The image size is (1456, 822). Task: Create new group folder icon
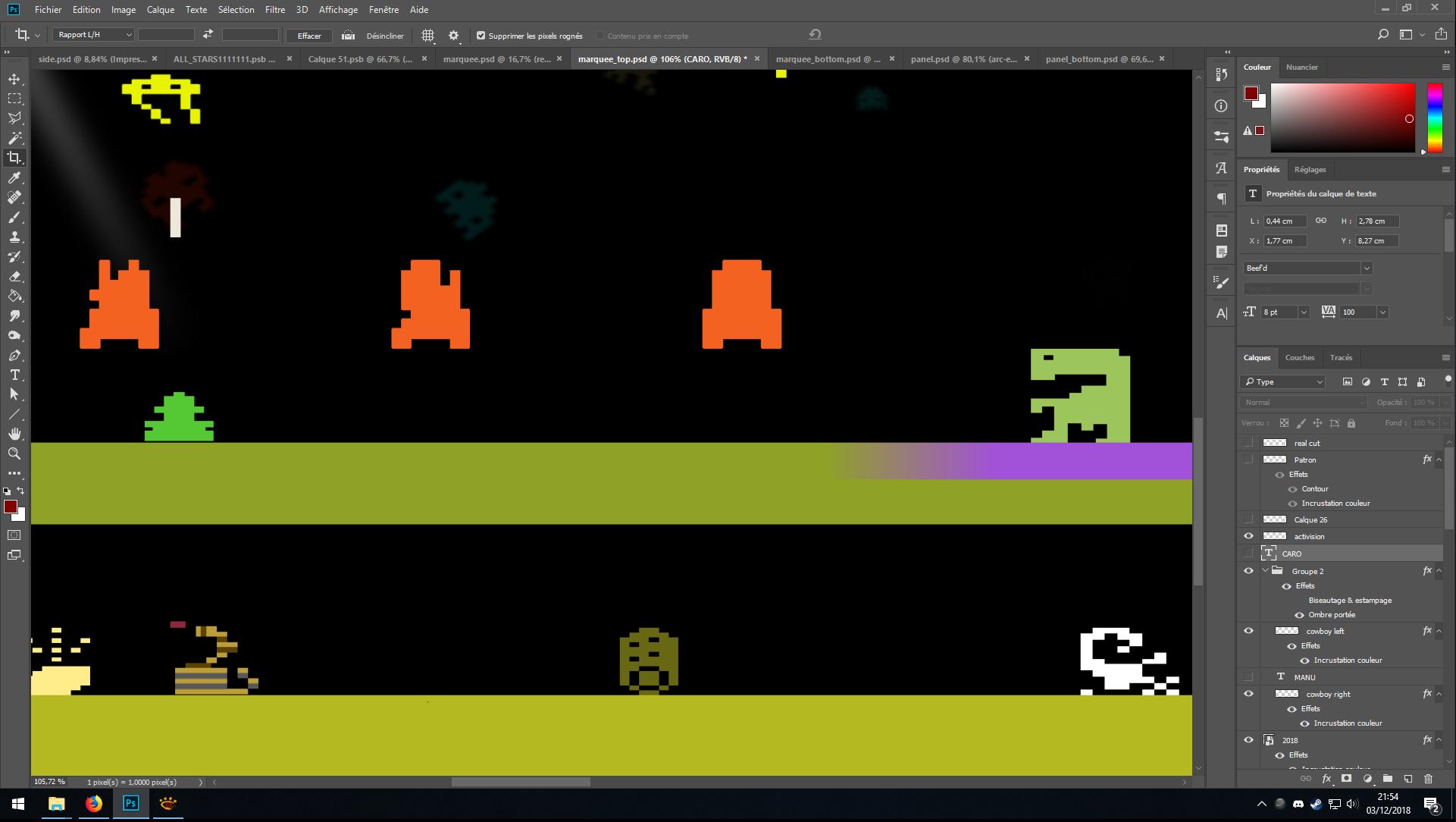click(1387, 778)
